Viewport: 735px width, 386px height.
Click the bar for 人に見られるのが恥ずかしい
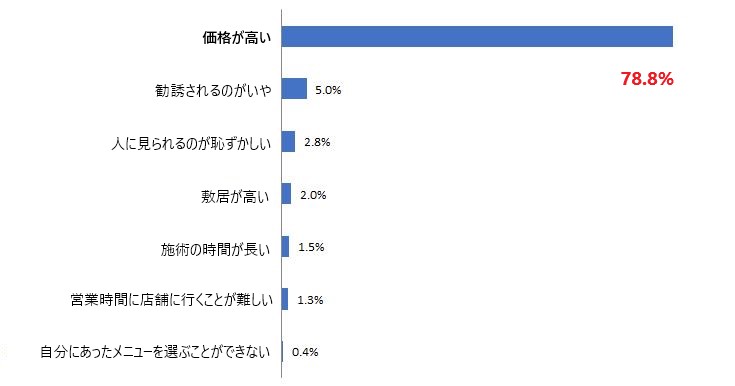point(288,142)
